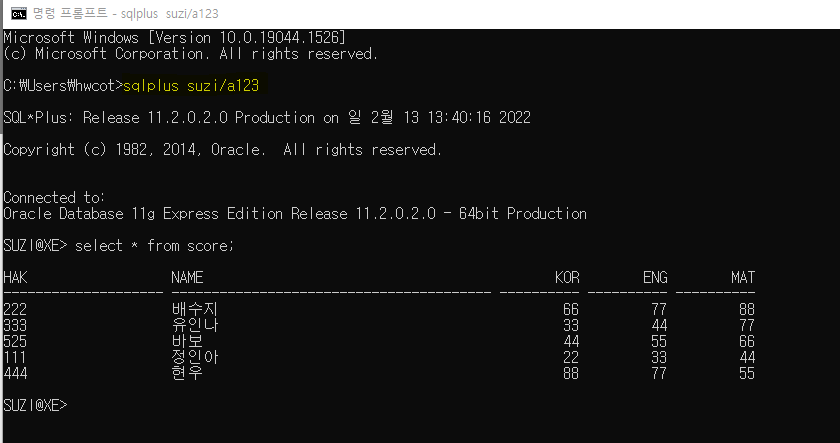Click the highlighted 'sqlplus suzi/a123' command
Image resolution: width=840 pixels, height=443 pixels.
pos(191,86)
